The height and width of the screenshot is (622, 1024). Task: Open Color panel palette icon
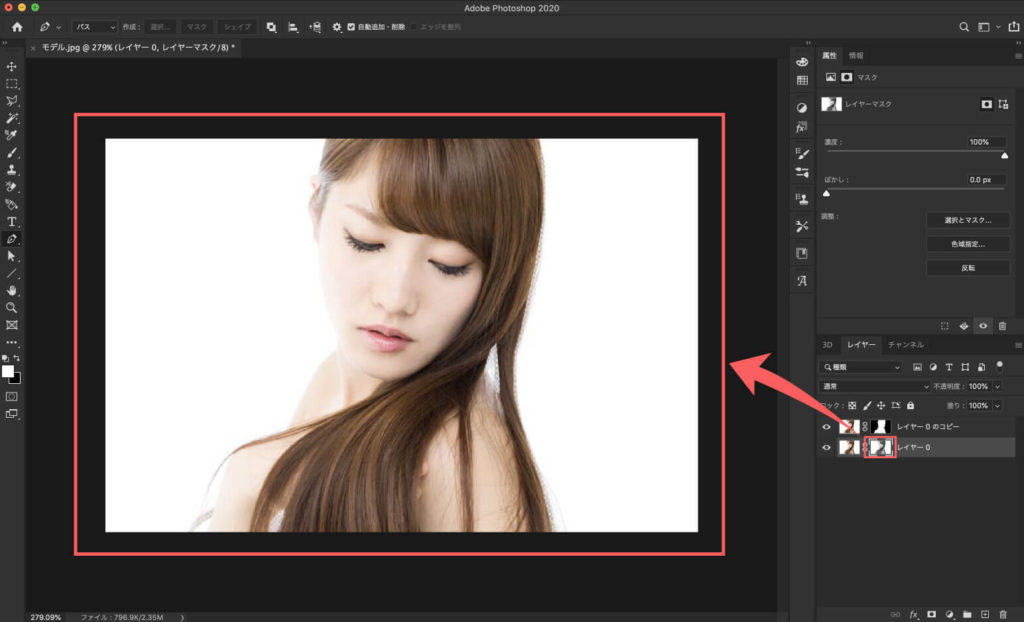(802, 62)
